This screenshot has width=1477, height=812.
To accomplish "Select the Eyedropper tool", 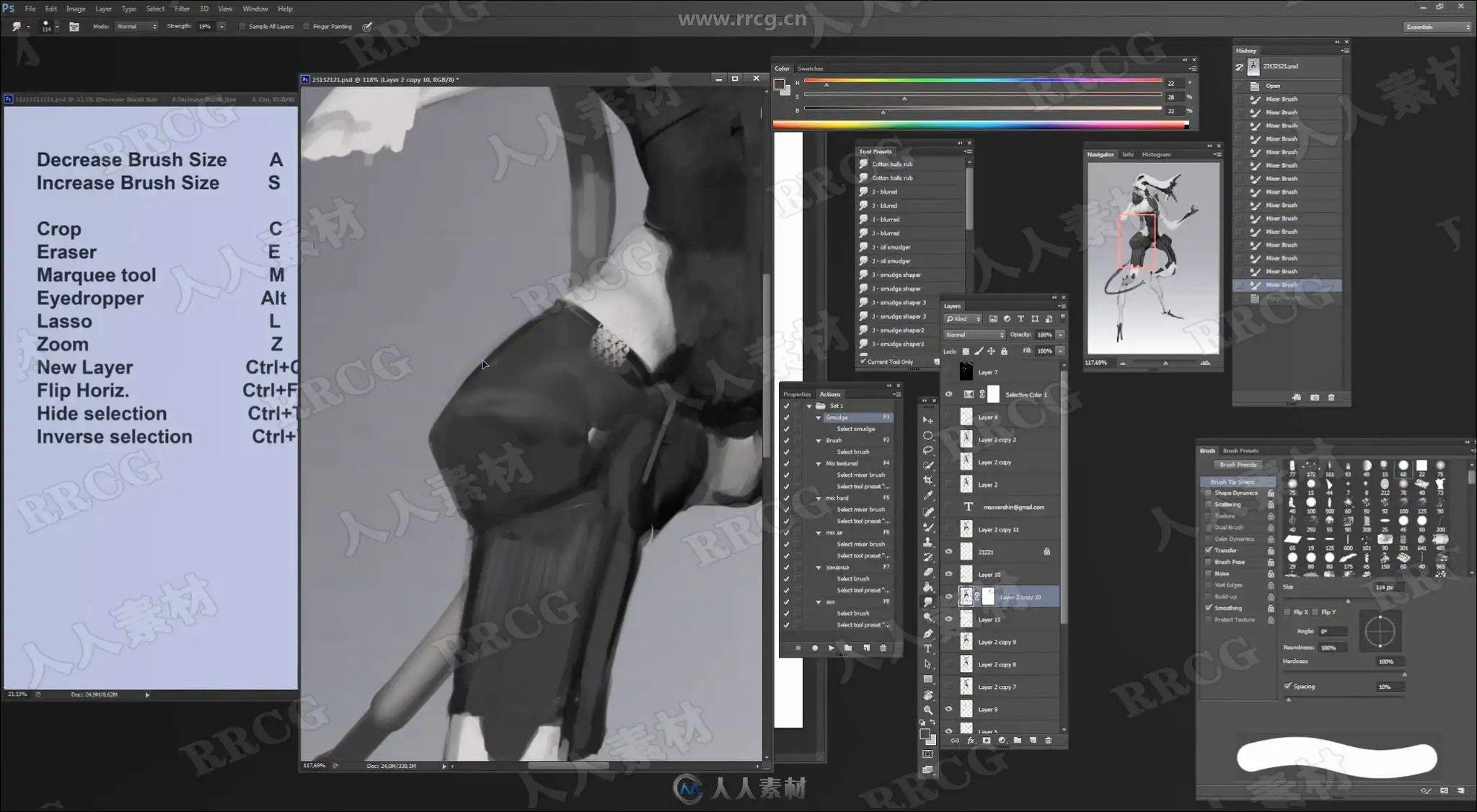I will pyautogui.click(x=928, y=495).
